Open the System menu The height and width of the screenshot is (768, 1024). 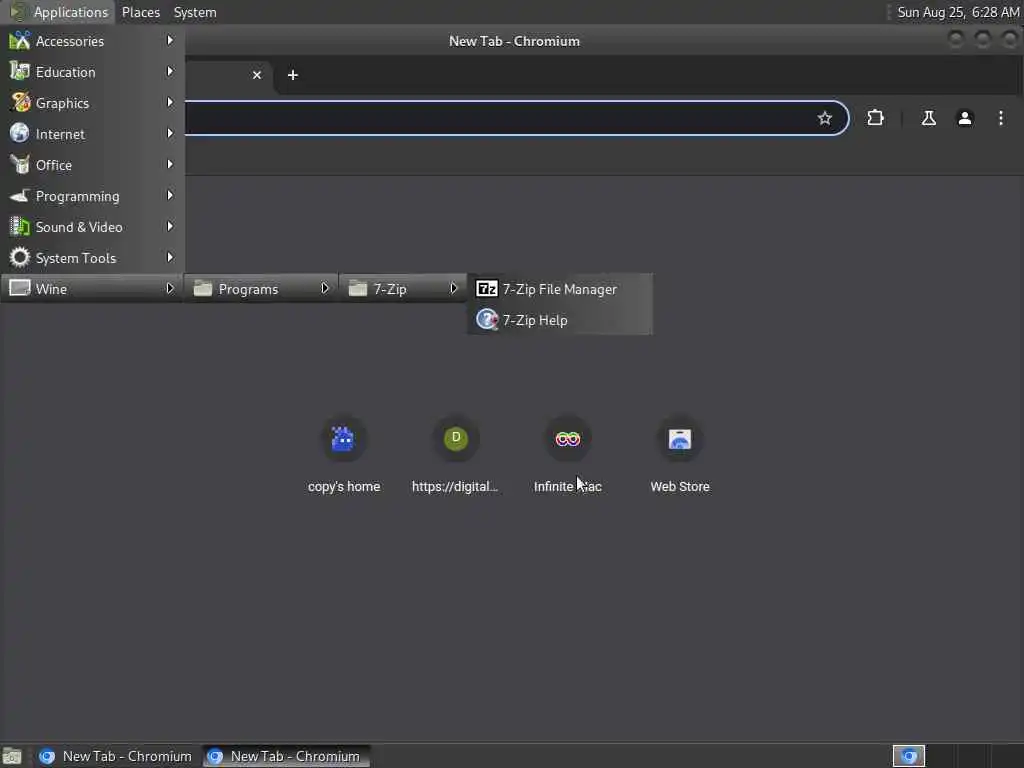[x=195, y=12]
